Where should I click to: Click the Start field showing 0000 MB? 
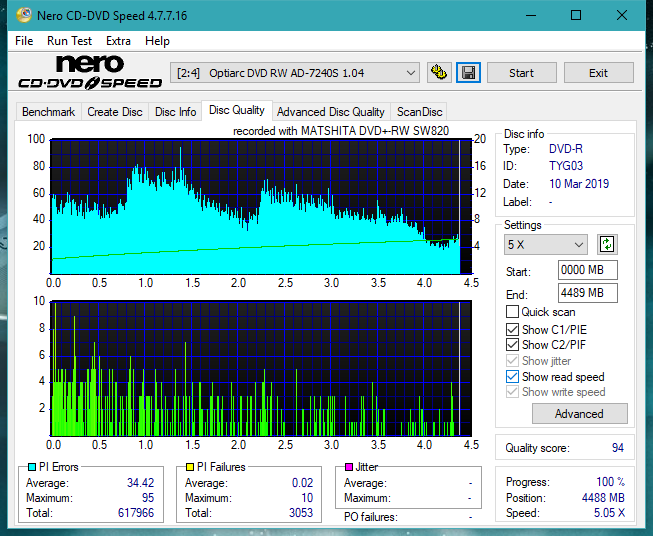pyautogui.click(x=587, y=270)
